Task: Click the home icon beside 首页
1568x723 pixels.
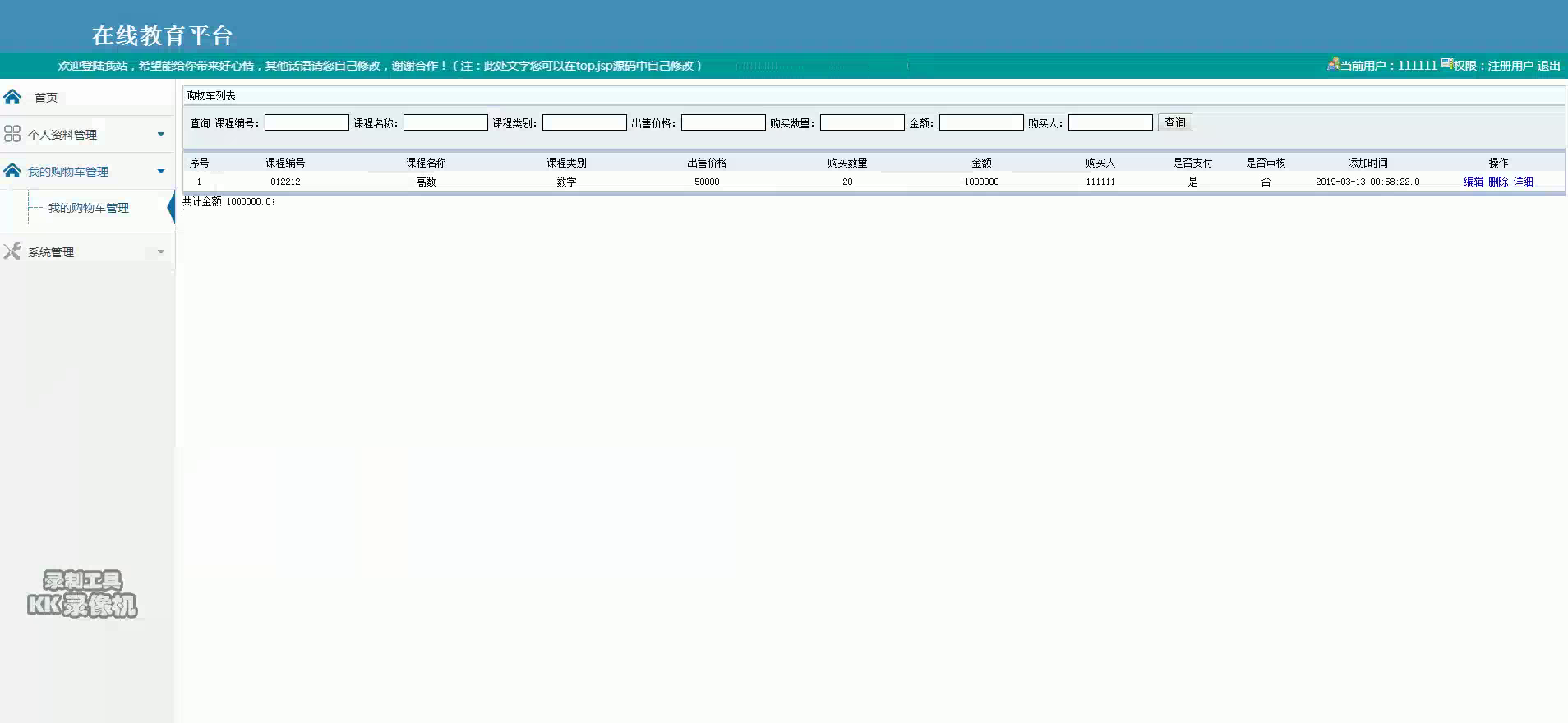Action: click(12, 97)
